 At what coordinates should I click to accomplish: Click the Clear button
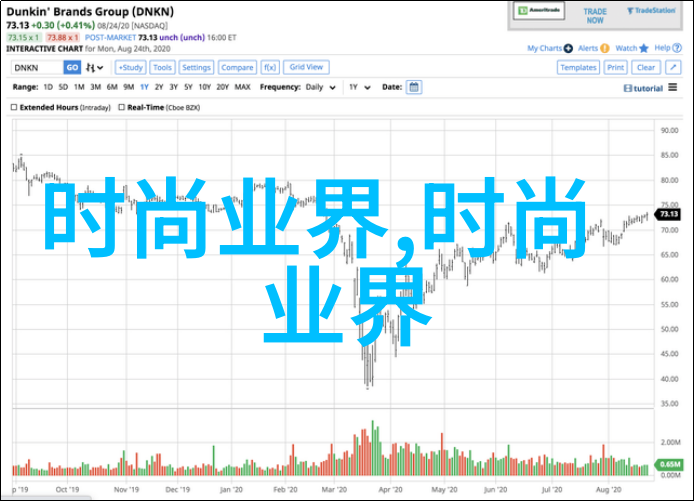646,67
